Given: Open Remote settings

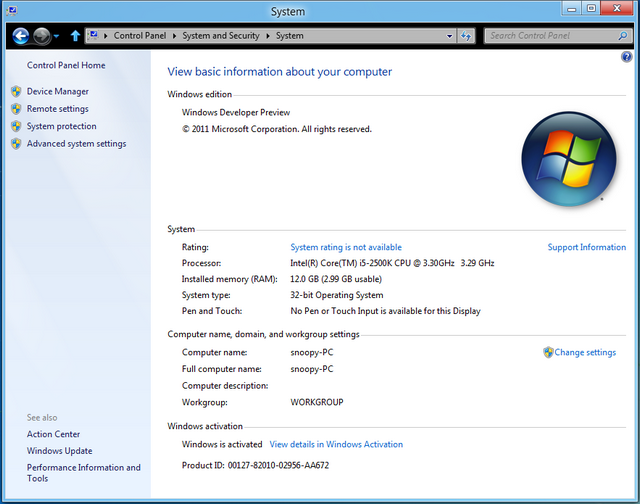Looking at the screenshot, I should 58,109.
